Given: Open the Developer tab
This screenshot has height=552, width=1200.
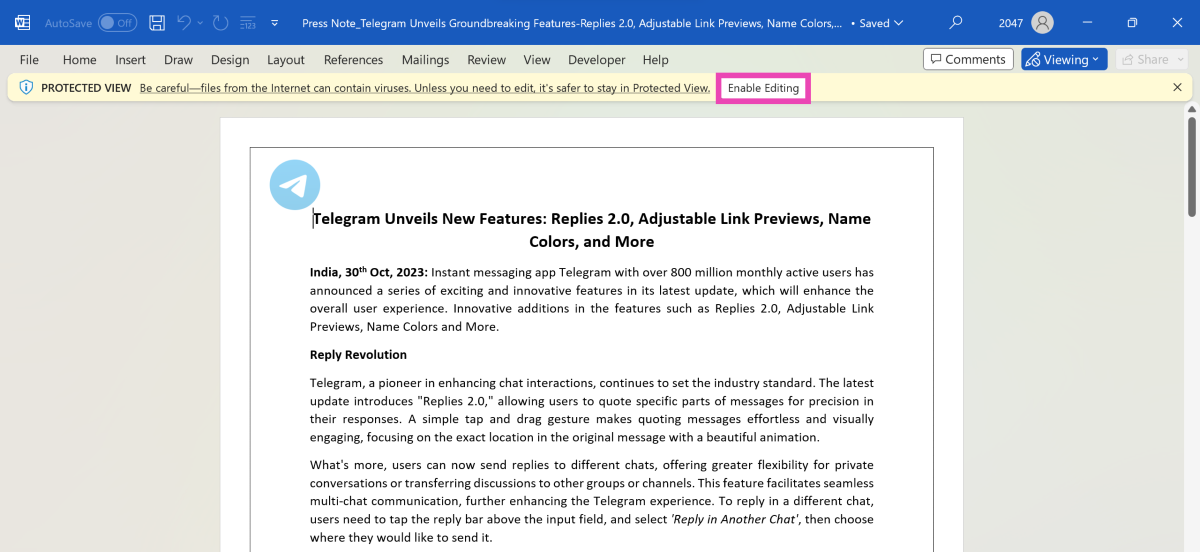Looking at the screenshot, I should (x=597, y=60).
